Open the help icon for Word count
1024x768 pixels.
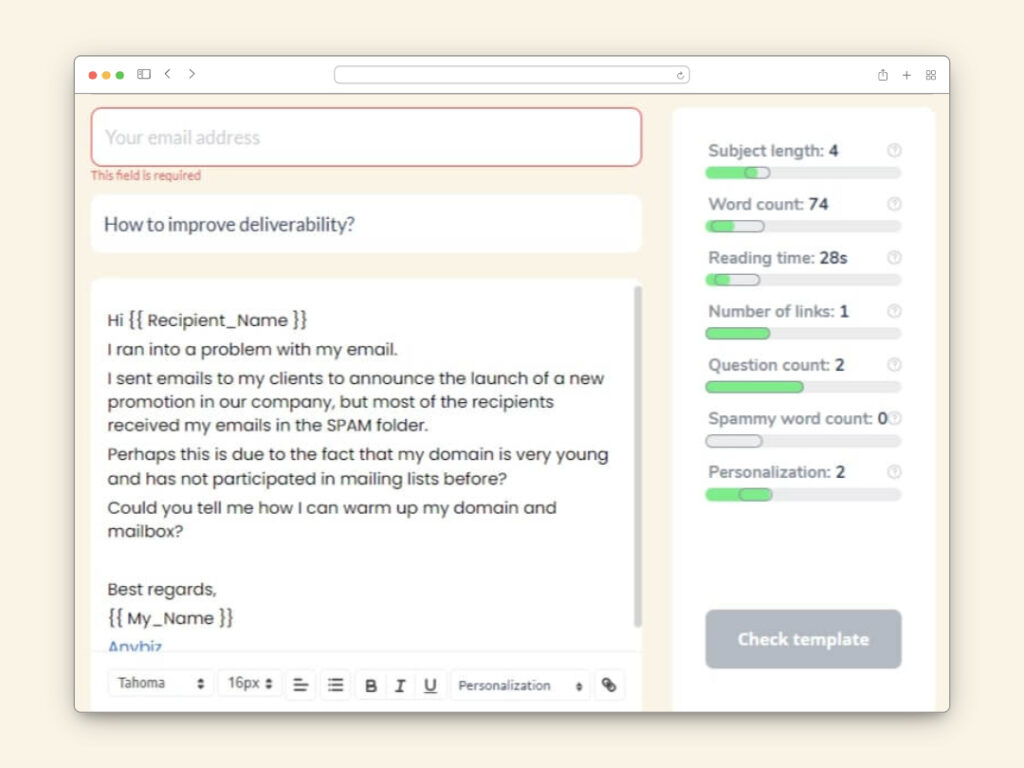point(894,204)
